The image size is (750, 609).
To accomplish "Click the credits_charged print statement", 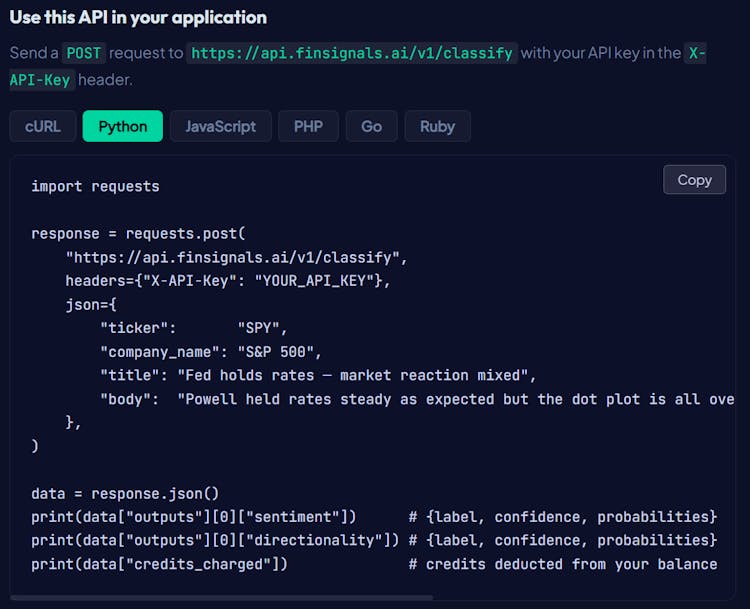I will point(160,564).
